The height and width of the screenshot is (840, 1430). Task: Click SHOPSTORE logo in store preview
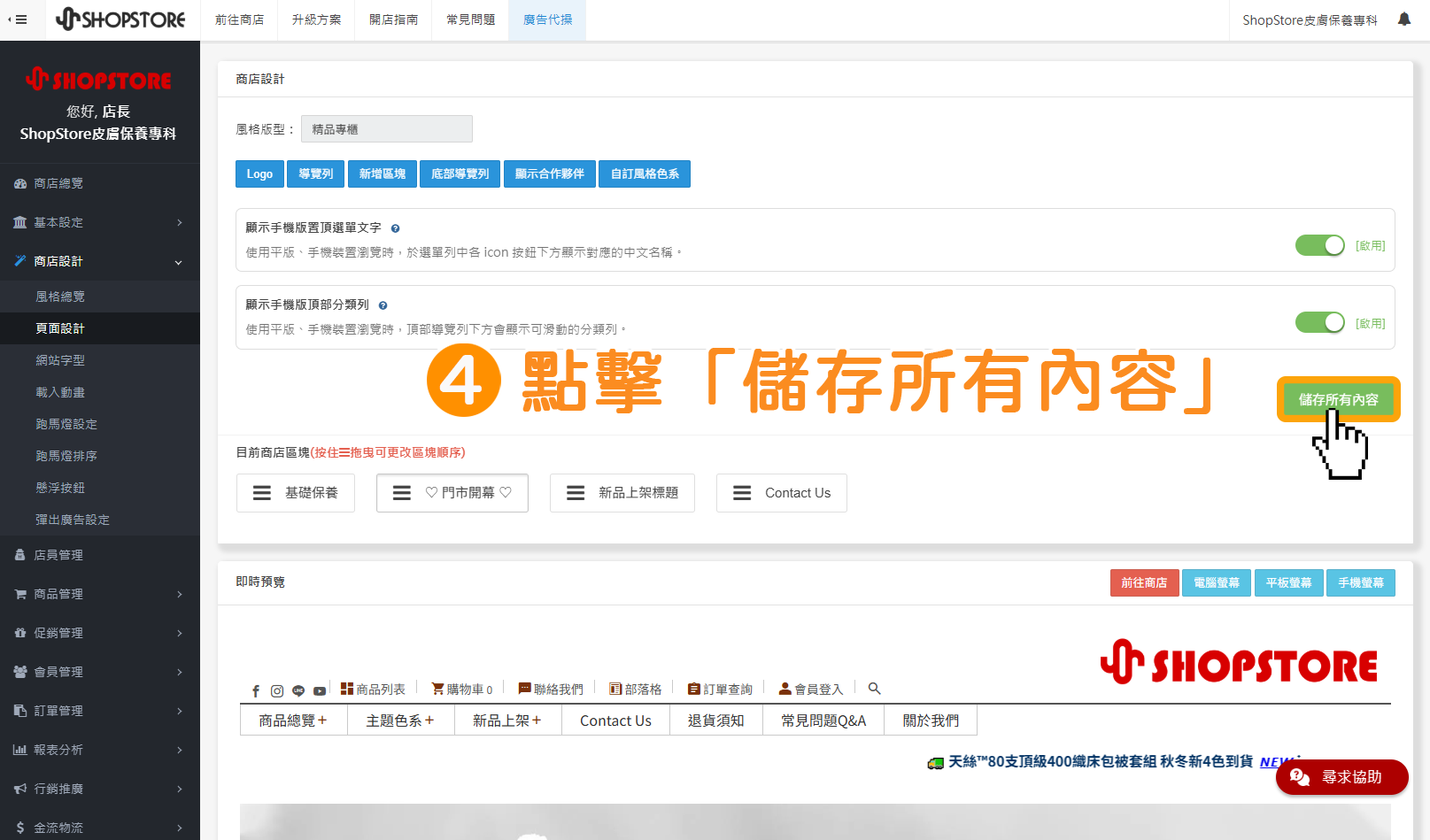pyautogui.click(x=1239, y=663)
